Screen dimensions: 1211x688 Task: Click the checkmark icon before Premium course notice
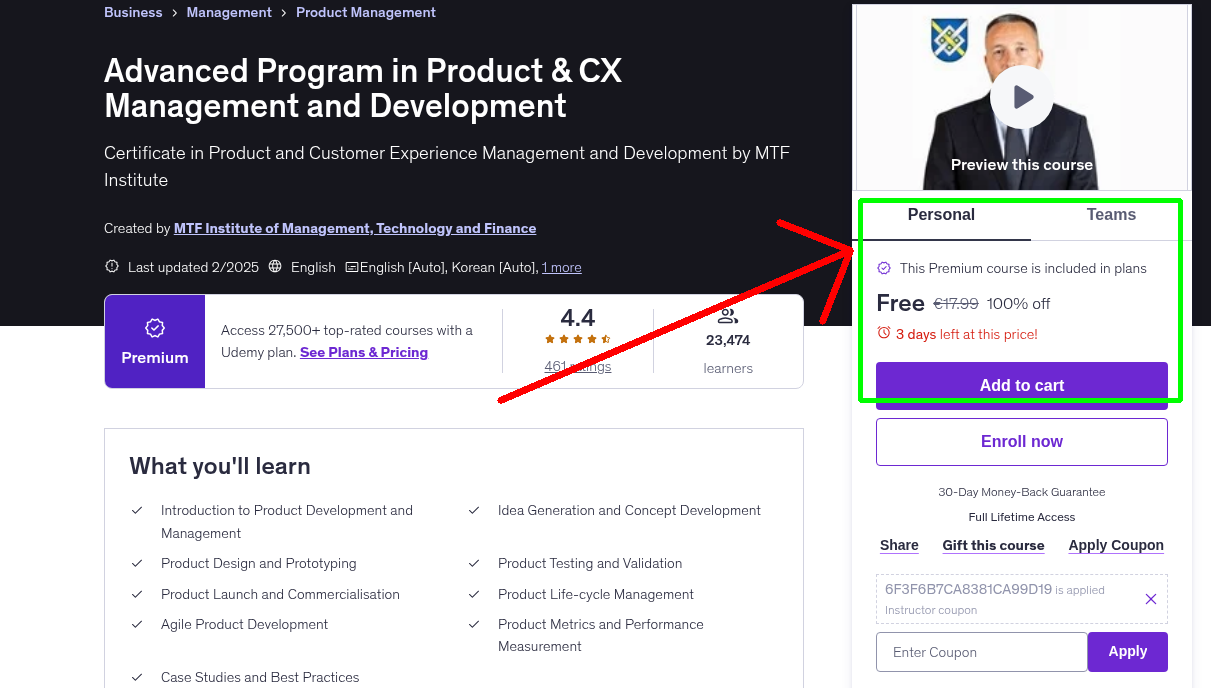884,268
